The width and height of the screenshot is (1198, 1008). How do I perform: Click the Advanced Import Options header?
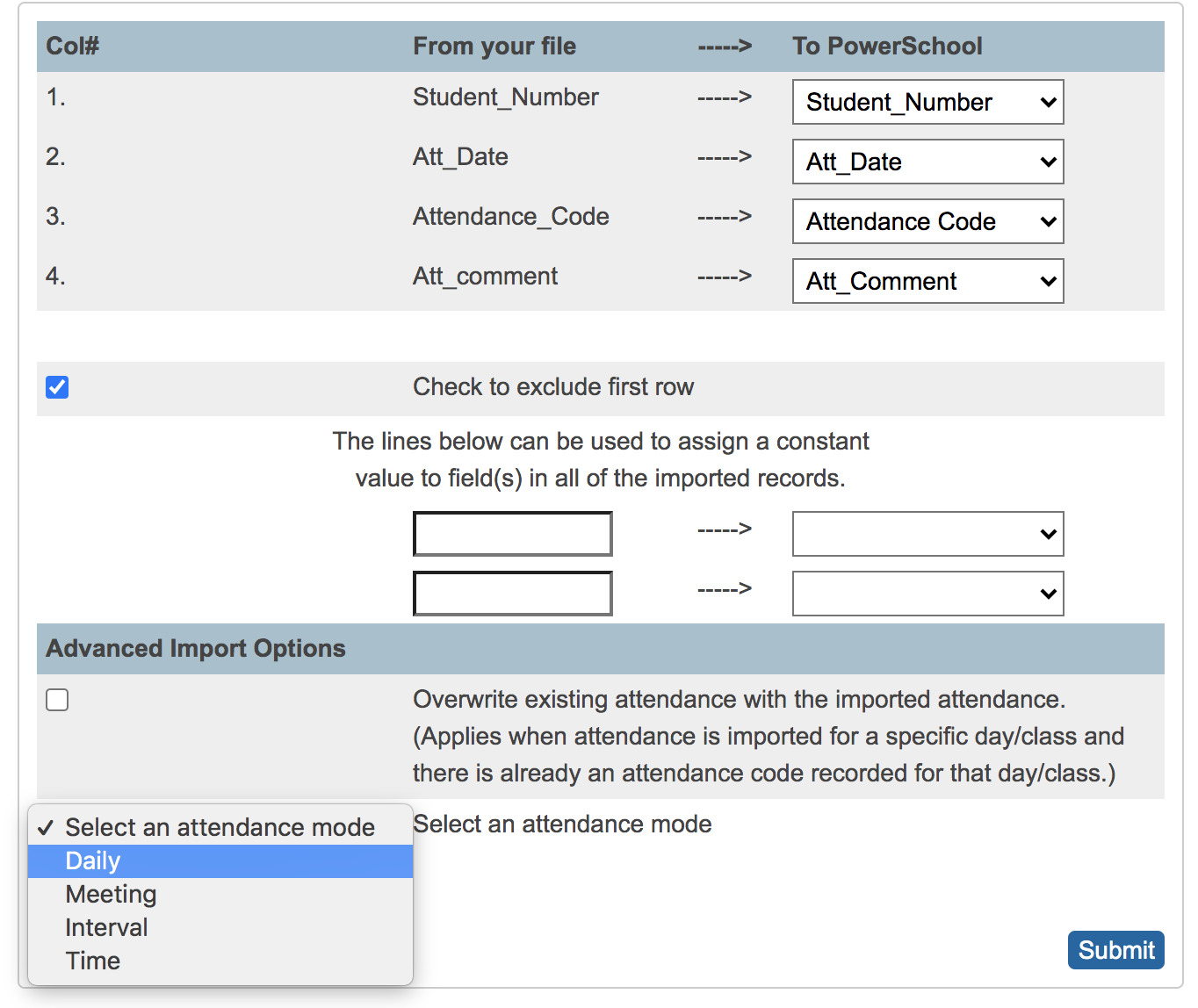196,649
